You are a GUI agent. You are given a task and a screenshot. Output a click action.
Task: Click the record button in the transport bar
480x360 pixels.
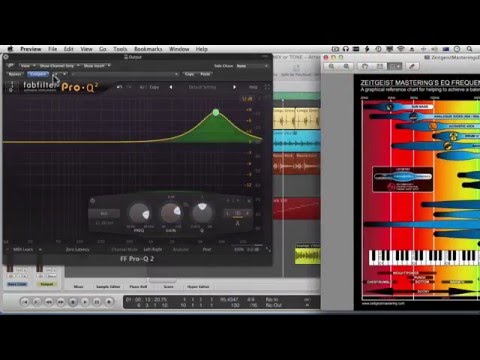tap(109, 302)
